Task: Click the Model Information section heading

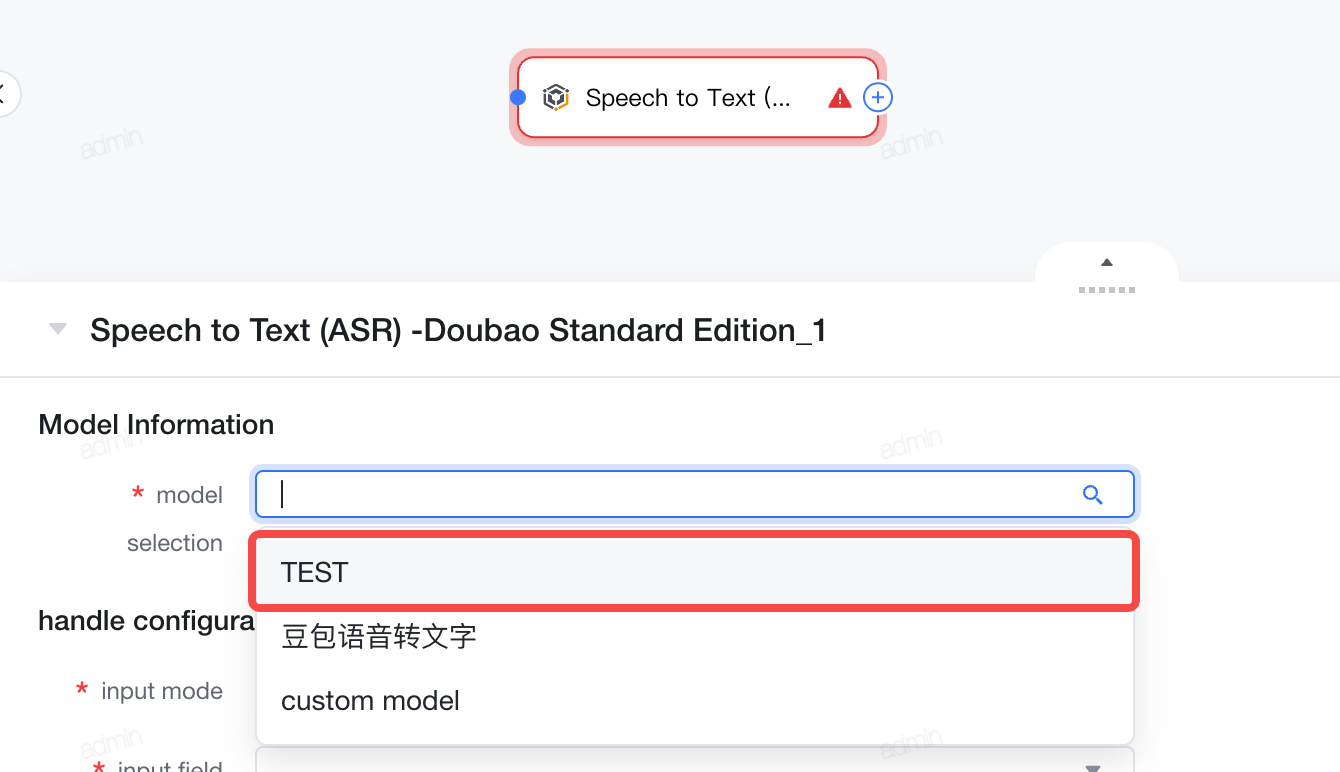Action: [156, 424]
